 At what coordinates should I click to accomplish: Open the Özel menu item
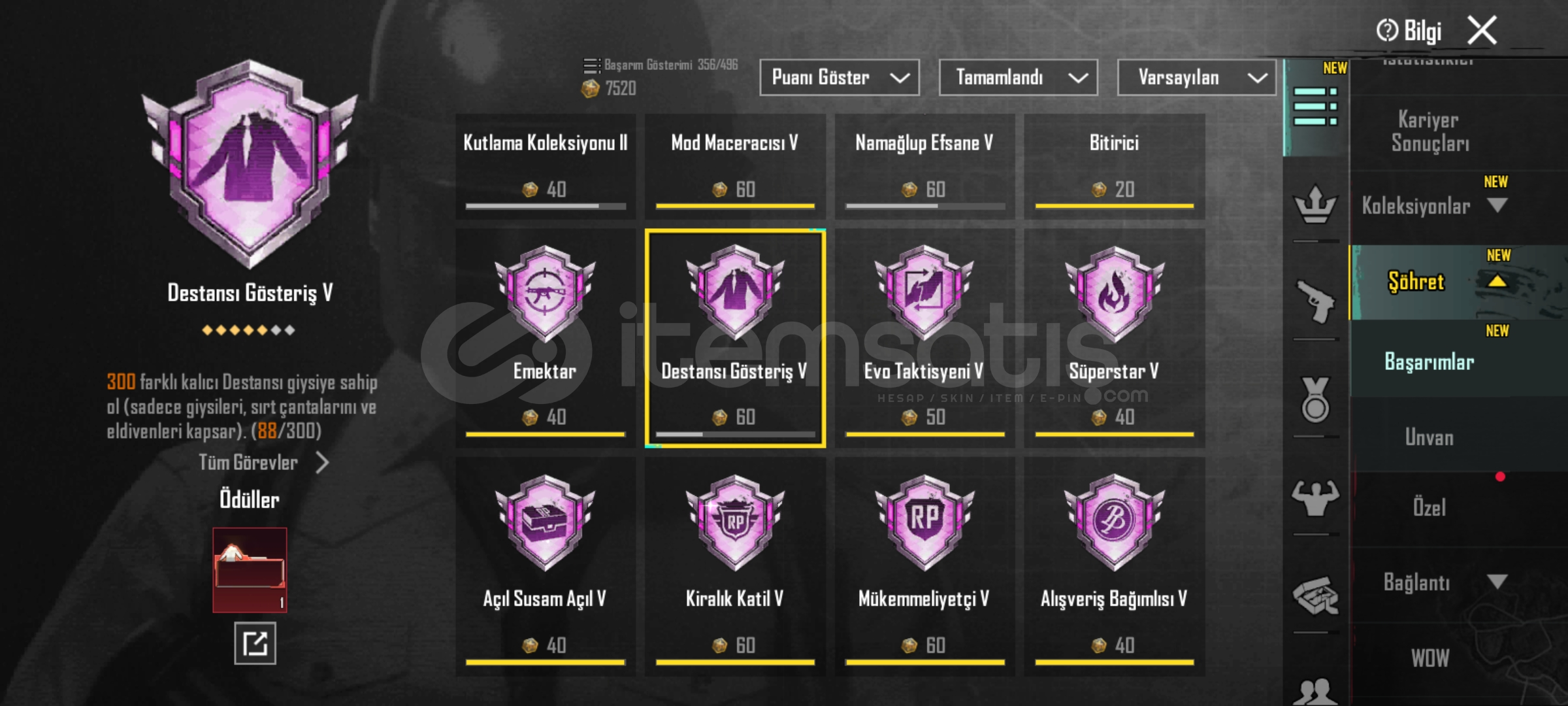click(x=1429, y=507)
